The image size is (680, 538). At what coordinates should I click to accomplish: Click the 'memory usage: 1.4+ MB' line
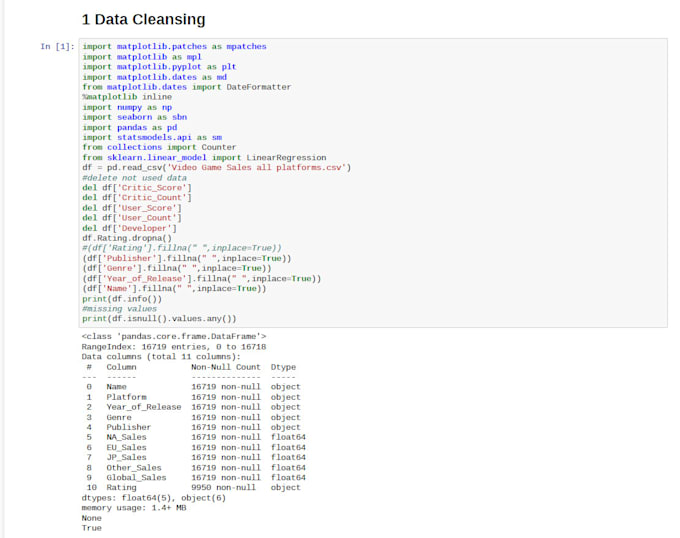134,508
